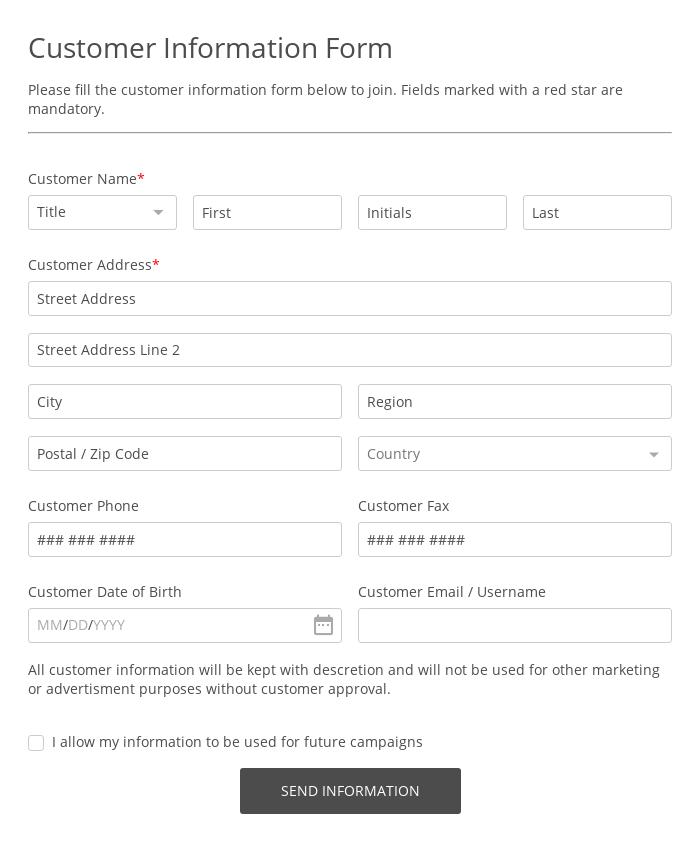Click the Street Address Line 2 field
This screenshot has height=842, width=700.
tap(350, 350)
